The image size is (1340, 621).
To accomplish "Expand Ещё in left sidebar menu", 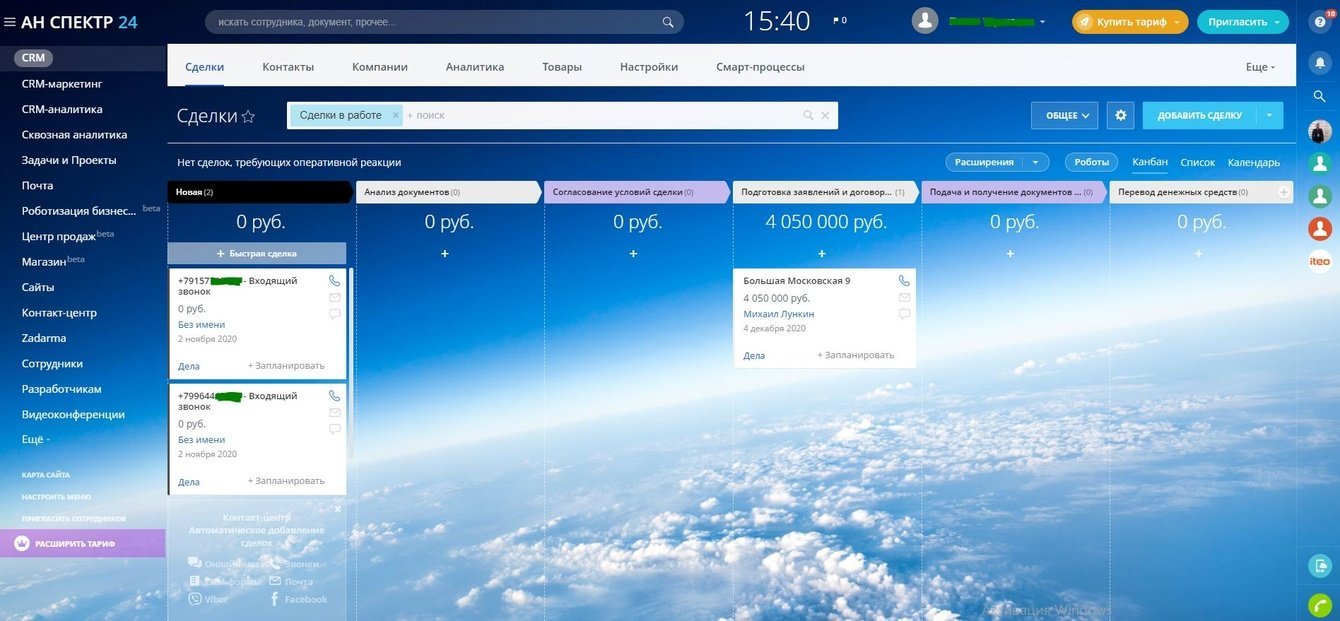I will [35, 439].
